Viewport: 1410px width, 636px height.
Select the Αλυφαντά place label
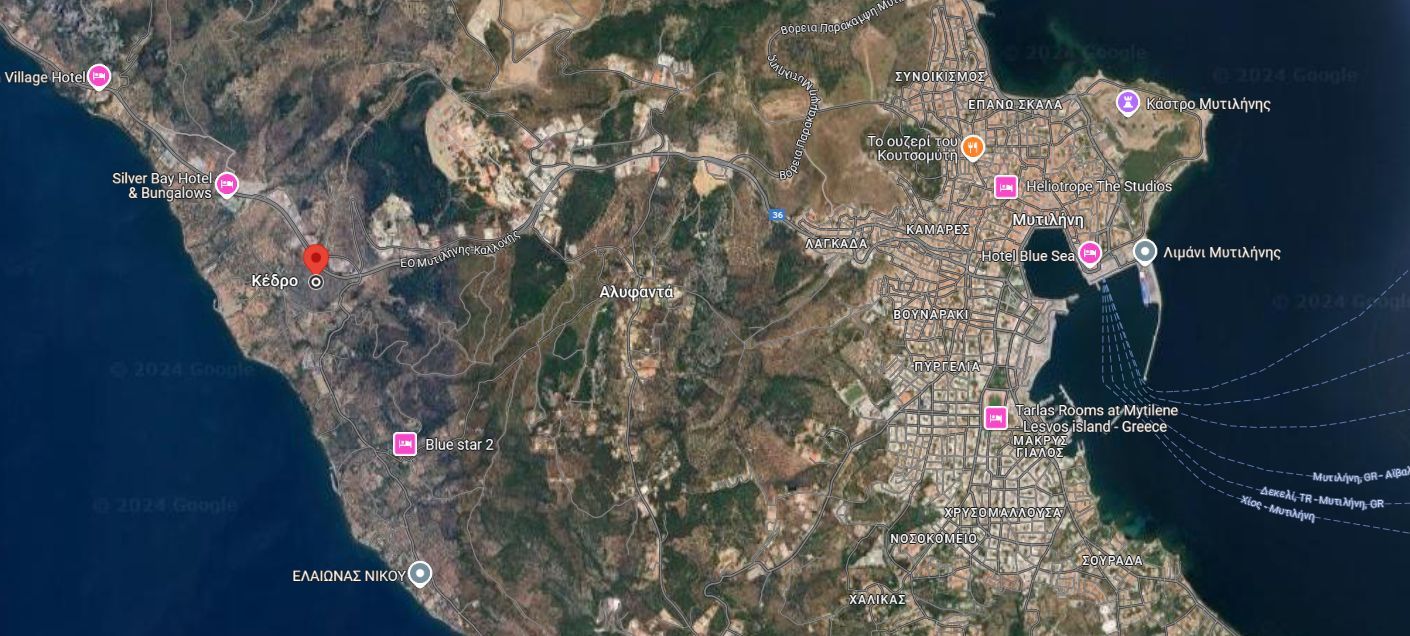click(637, 292)
